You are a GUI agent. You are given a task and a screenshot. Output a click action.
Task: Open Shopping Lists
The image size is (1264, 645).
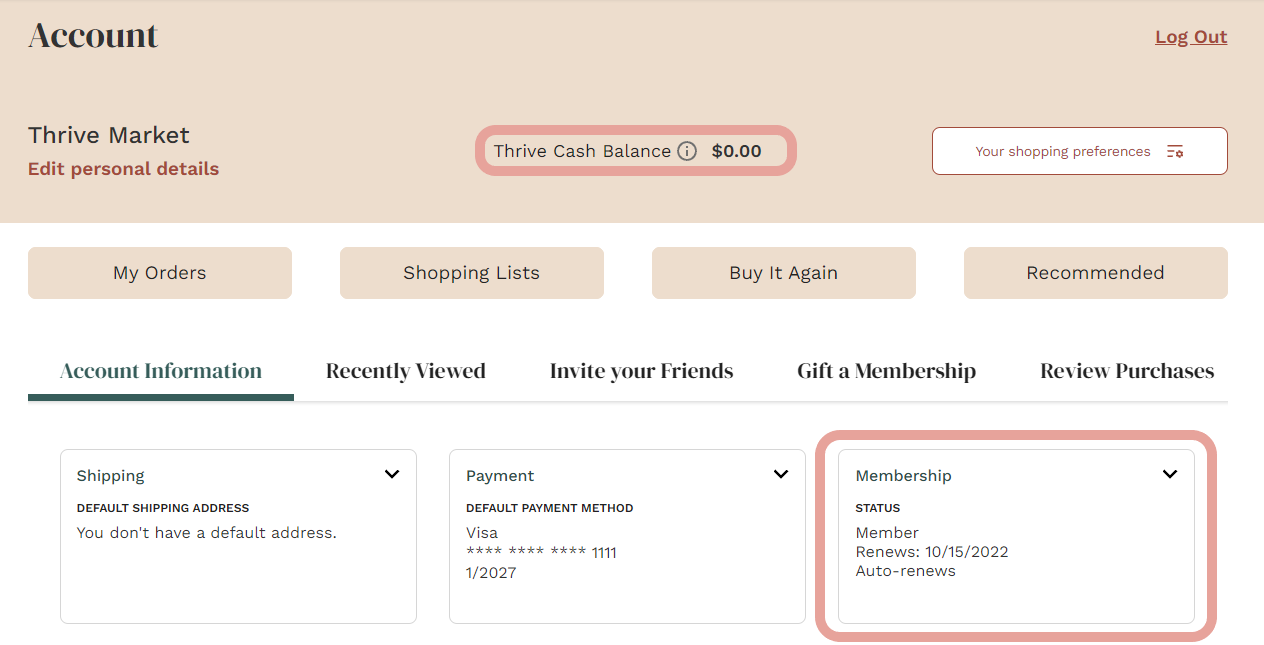[x=471, y=272]
